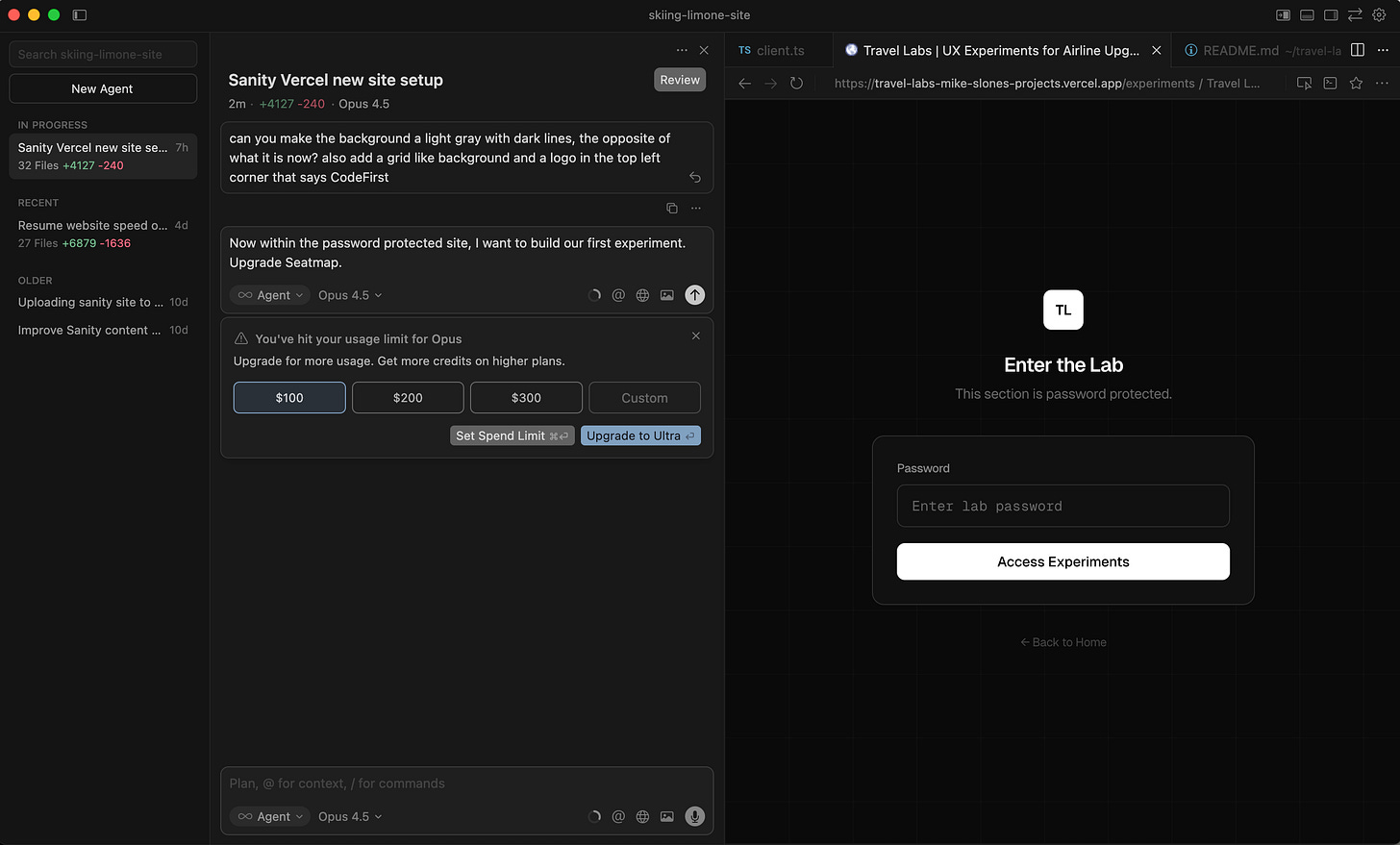The image size is (1400, 845).
Task: Open Opus 4.5 model dropdown in bottom composer
Action: pos(350,816)
